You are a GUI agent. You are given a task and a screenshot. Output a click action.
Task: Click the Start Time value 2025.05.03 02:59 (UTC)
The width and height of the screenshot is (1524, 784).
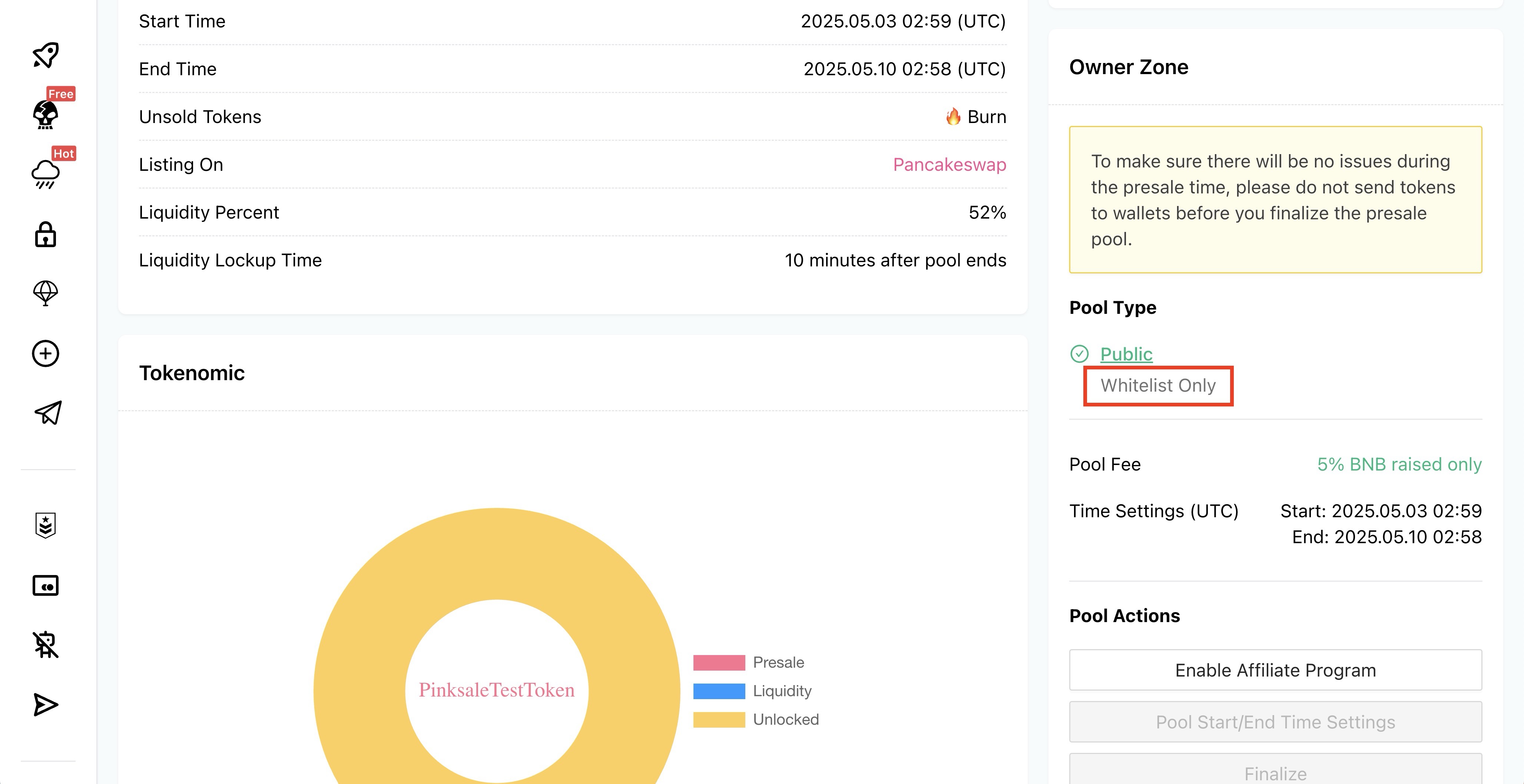point(903,21)
